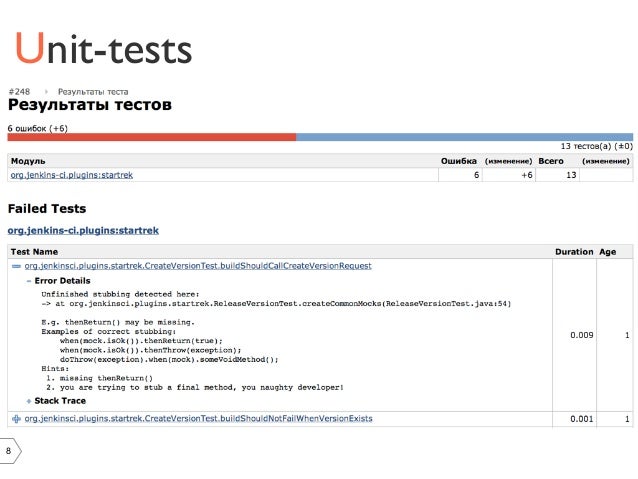Collapse the Error Details section
Image resolution: width=638 pixels, height=479 pixels.
pos(28,281)
